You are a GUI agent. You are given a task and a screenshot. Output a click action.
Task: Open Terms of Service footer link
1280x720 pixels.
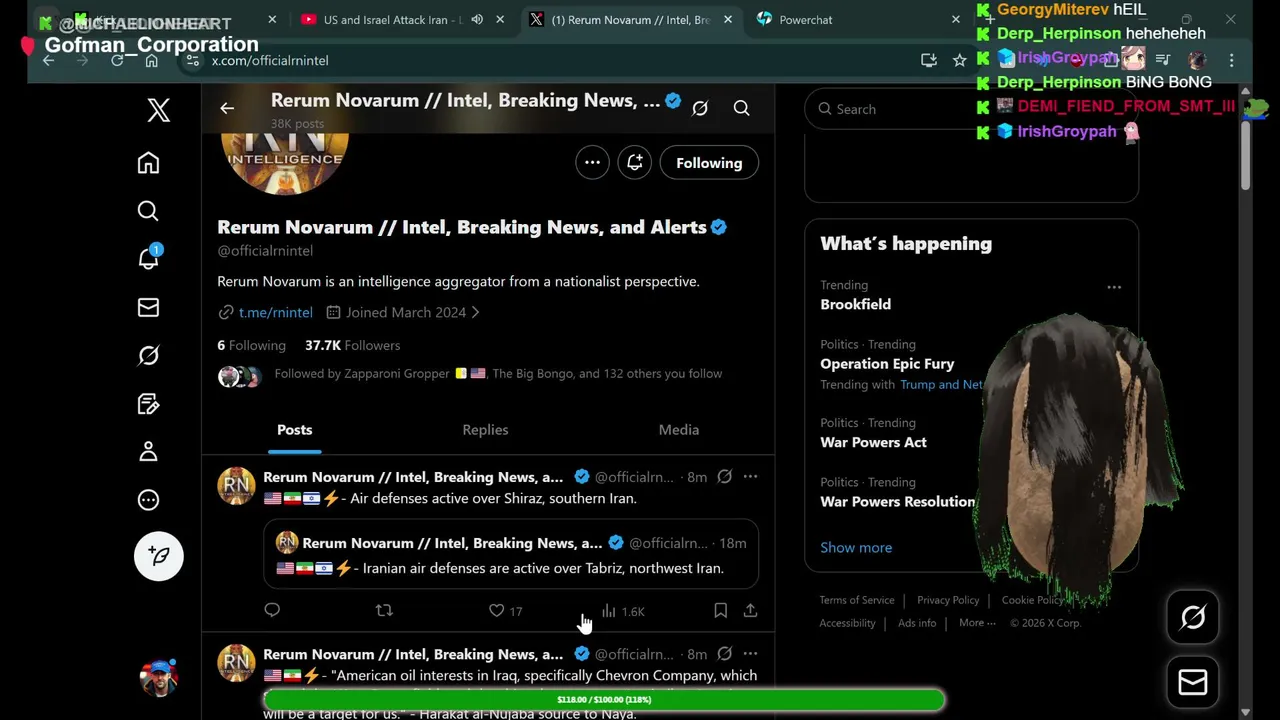pos(857,600)
